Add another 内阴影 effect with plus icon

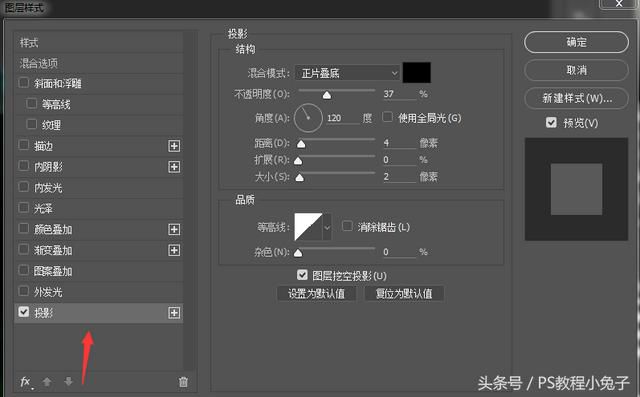[x=174, y=166]
